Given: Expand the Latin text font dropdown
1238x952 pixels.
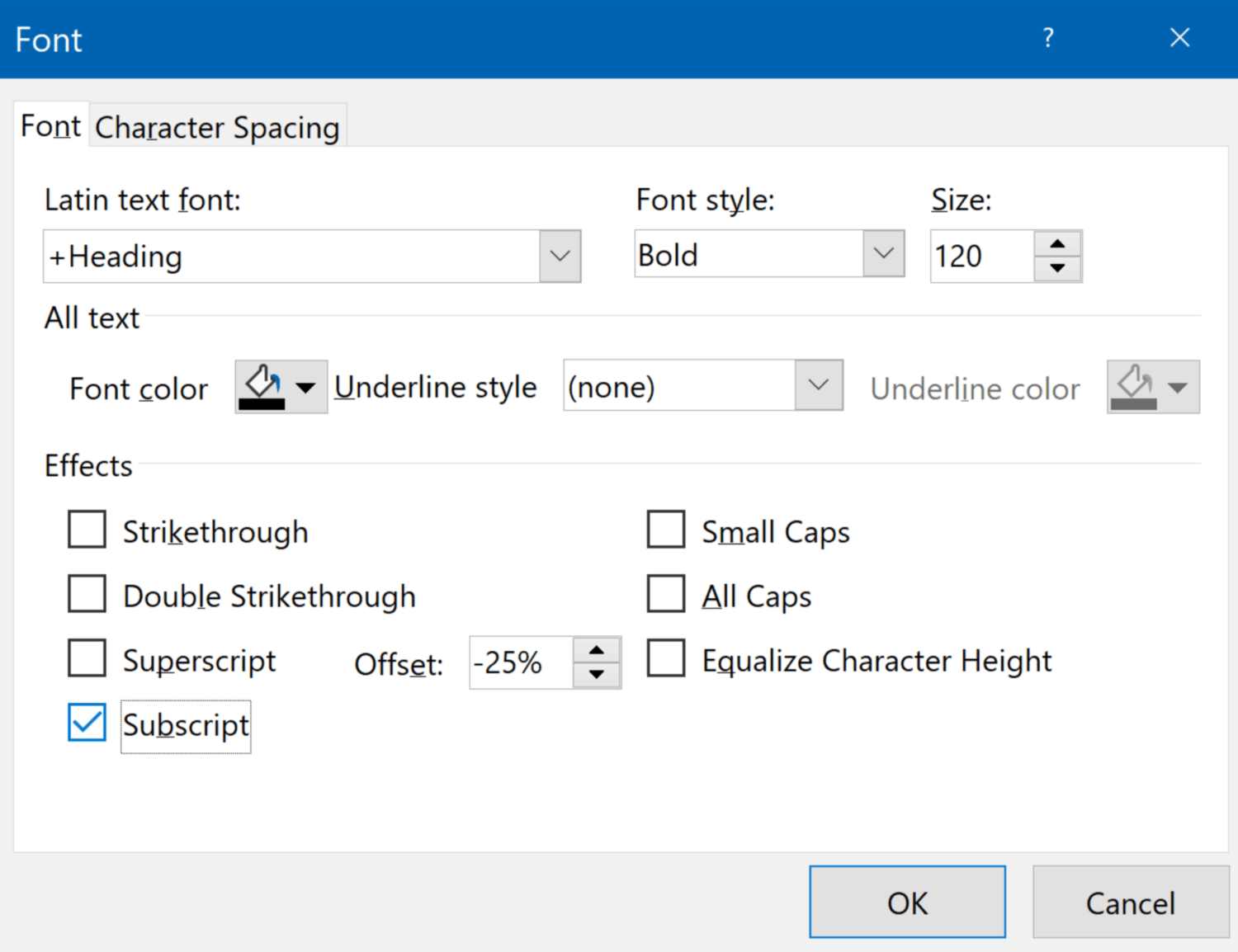Looking at the screenshot, I should click(560, 256).
